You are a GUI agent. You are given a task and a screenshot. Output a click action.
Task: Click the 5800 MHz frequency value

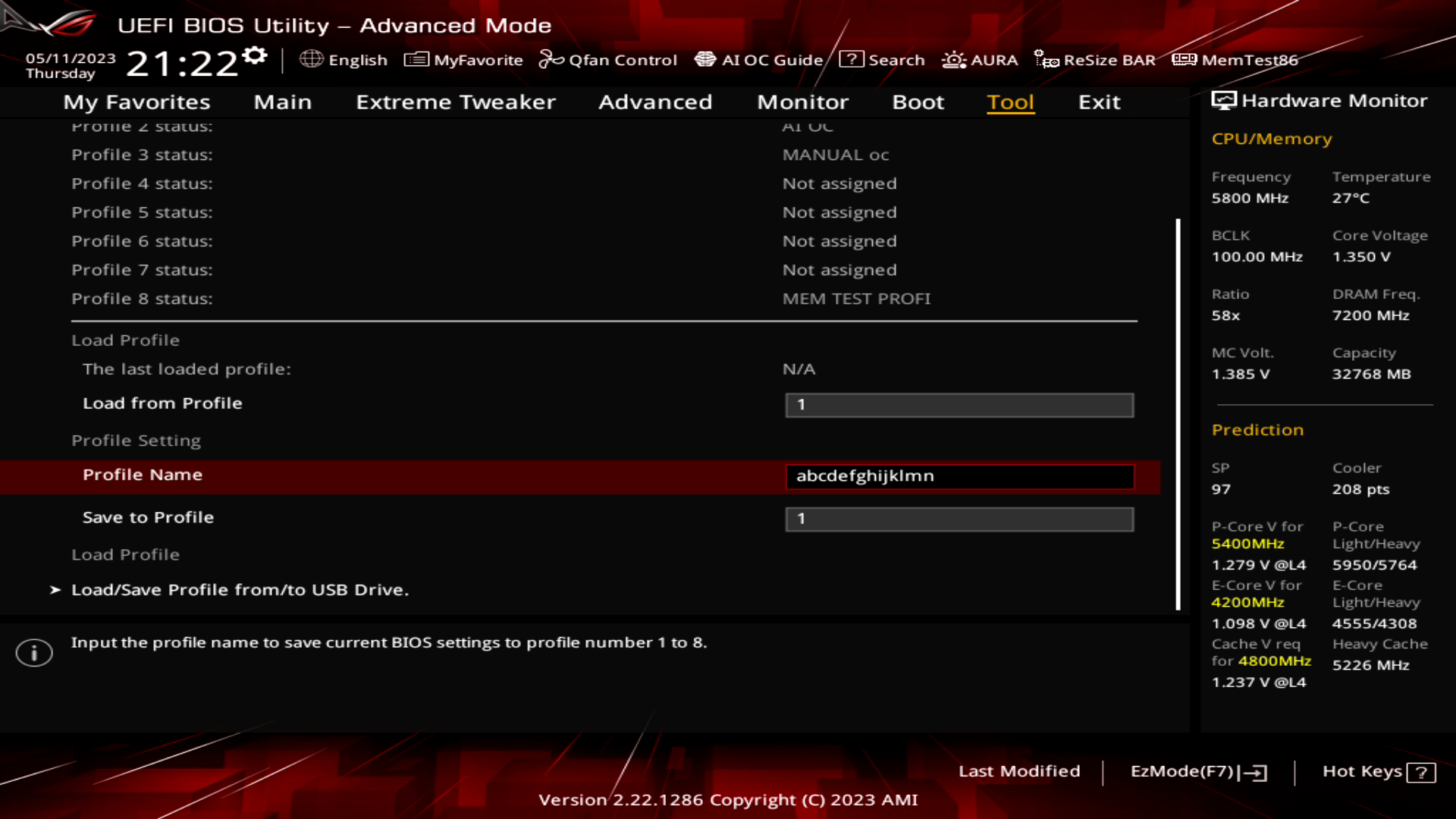1250,198
